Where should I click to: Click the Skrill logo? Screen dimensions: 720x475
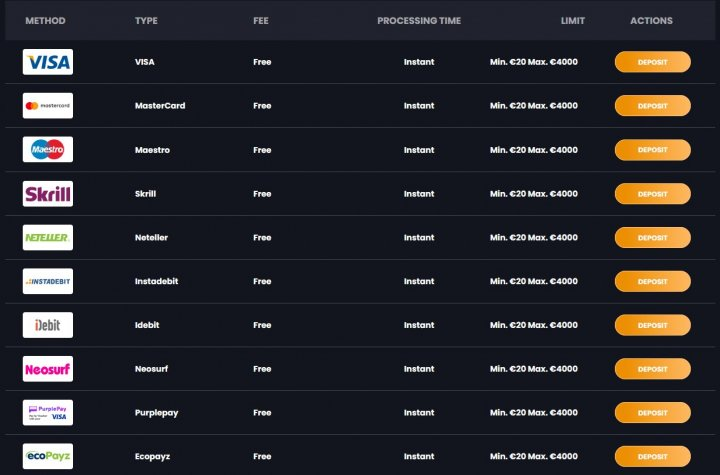[48, 193]
